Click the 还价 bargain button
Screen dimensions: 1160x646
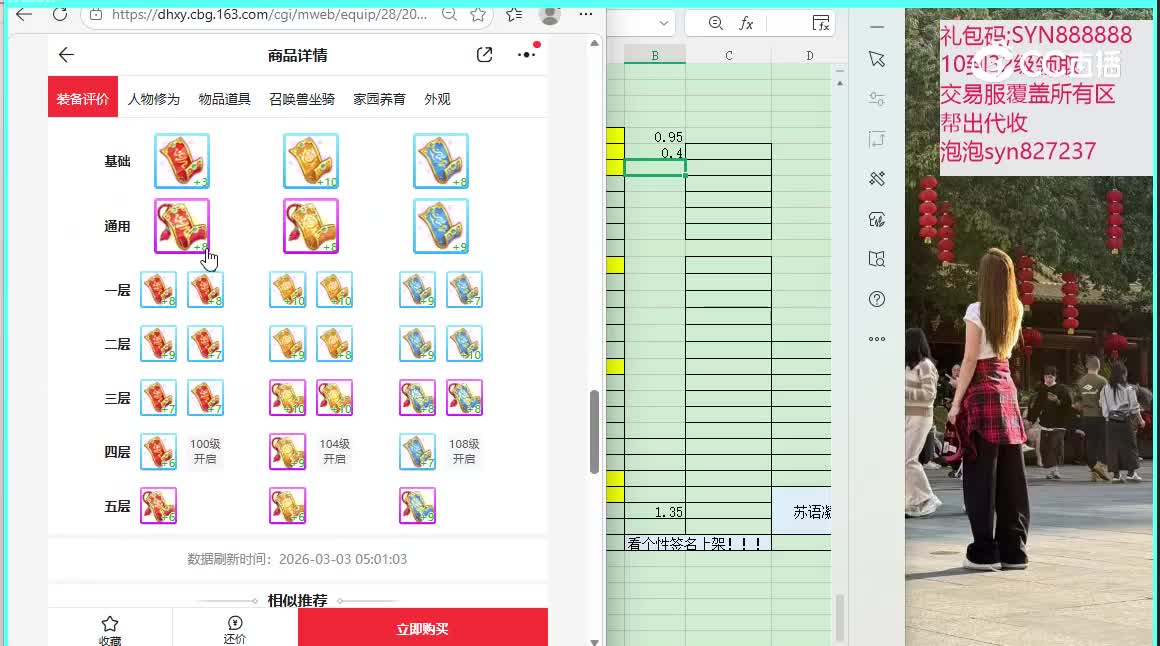click(x=235, y=630)
